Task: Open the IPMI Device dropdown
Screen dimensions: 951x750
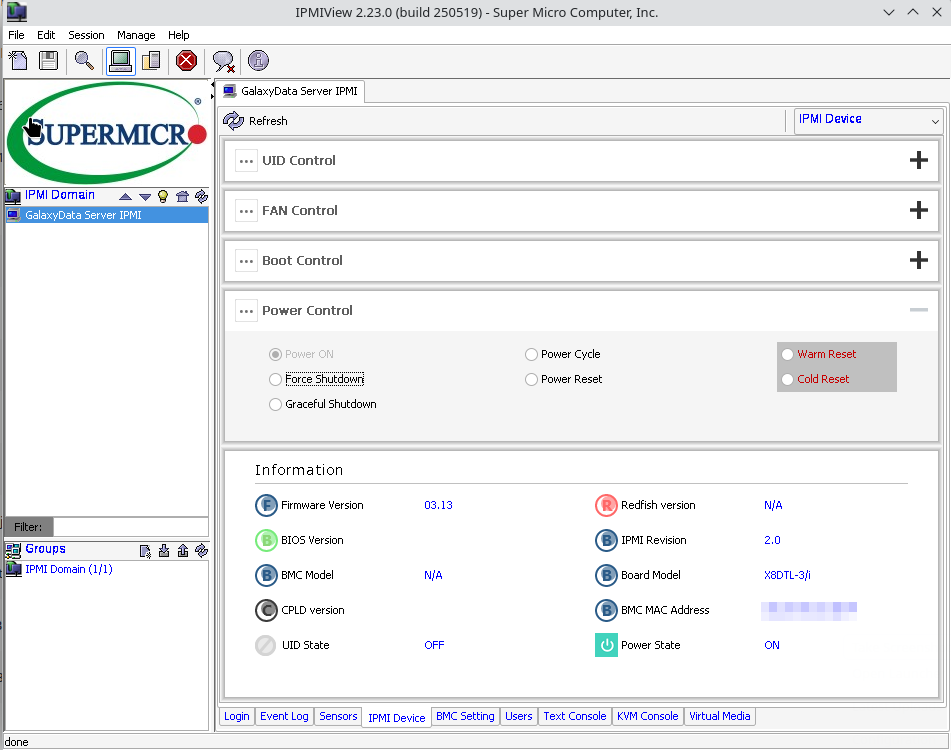Action: tap(869, 121)
